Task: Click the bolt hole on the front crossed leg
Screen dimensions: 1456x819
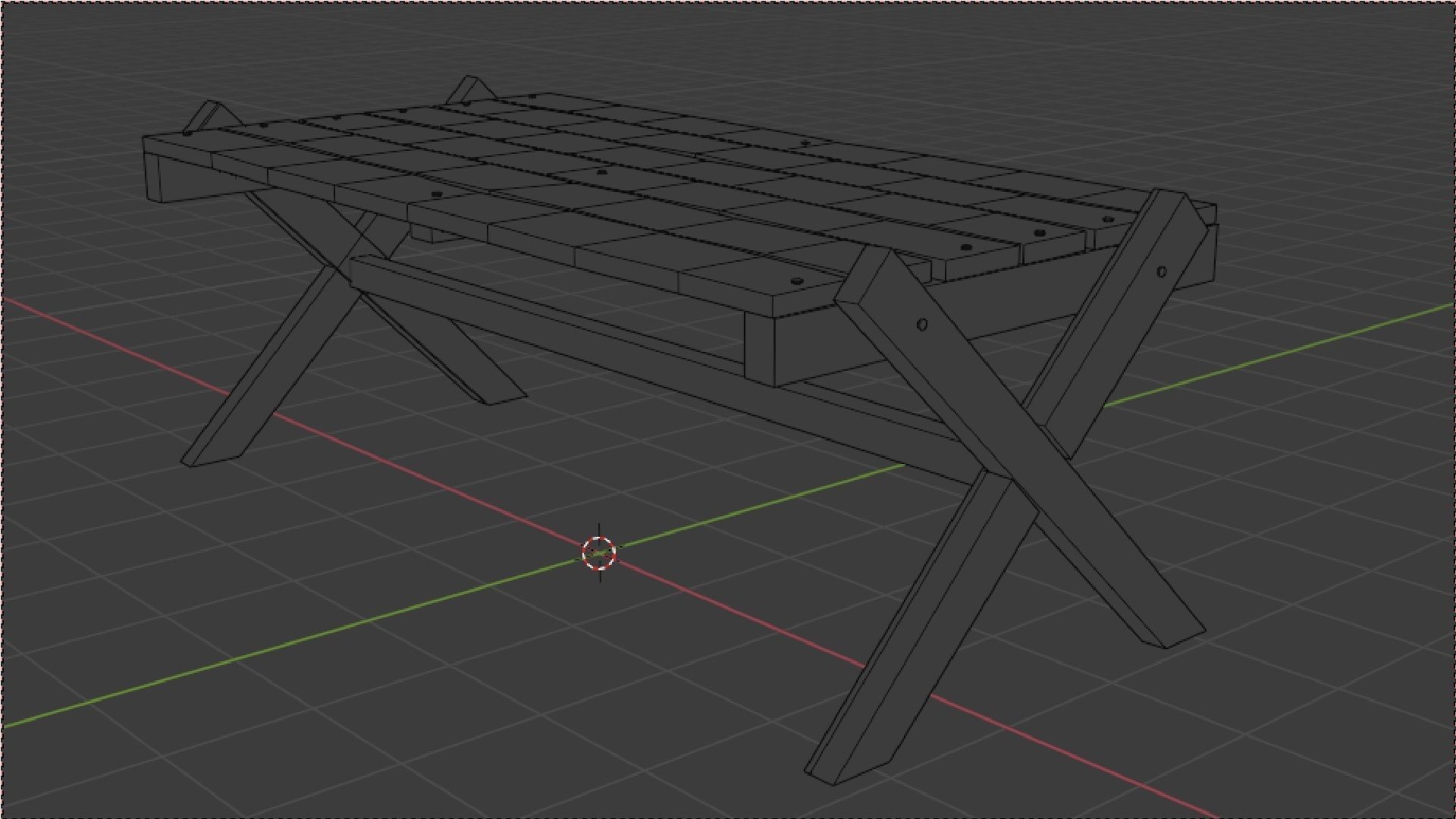Action: point(922,325)
